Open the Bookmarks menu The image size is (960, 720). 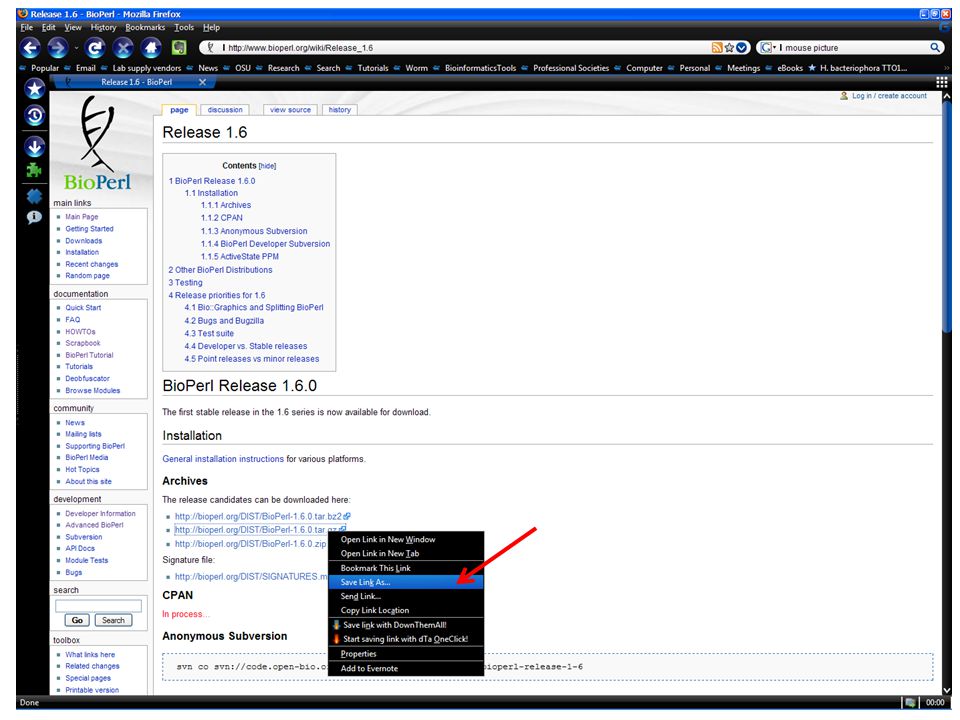(145, 28)
